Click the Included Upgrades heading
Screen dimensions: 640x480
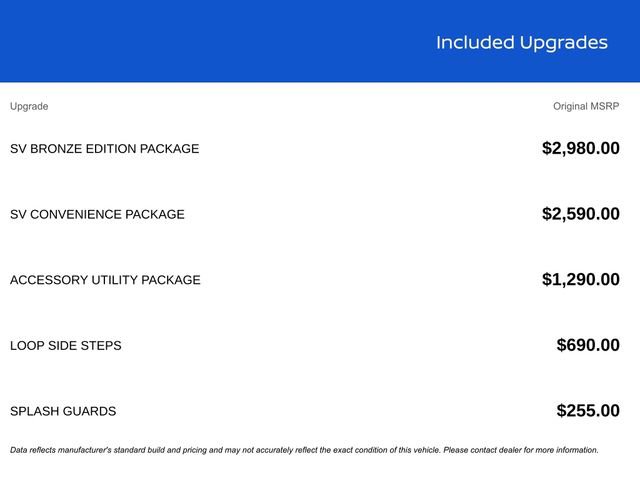click(x=521, y=42)
